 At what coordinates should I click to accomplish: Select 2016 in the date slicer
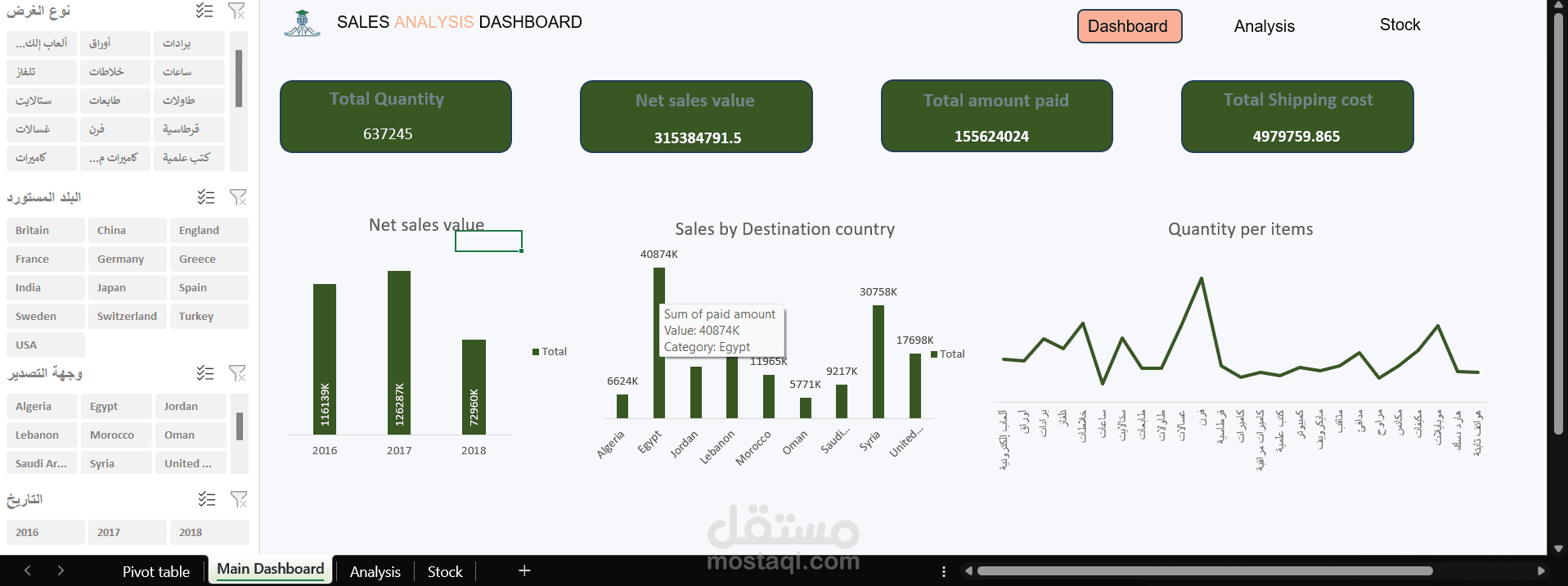(46, 532)
